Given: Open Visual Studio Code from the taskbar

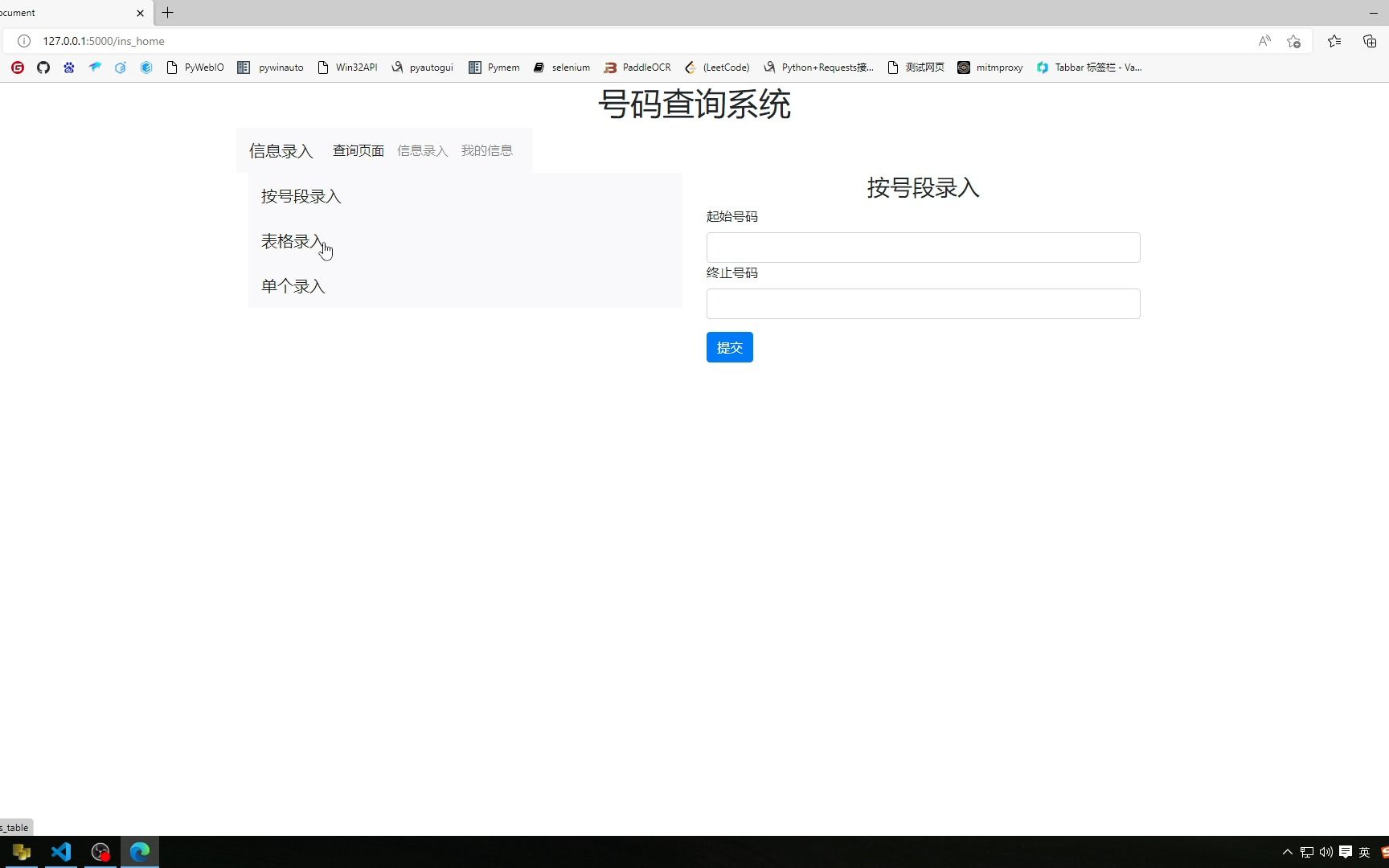Looking at the screenshot, I should pos(61,852).
